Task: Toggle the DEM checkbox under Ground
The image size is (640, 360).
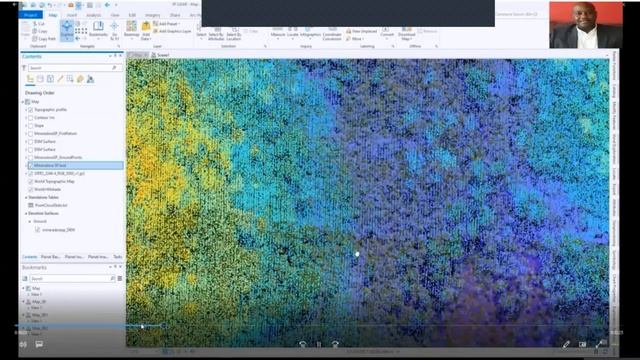Action: pyautogui.click(x=38, y=230)
